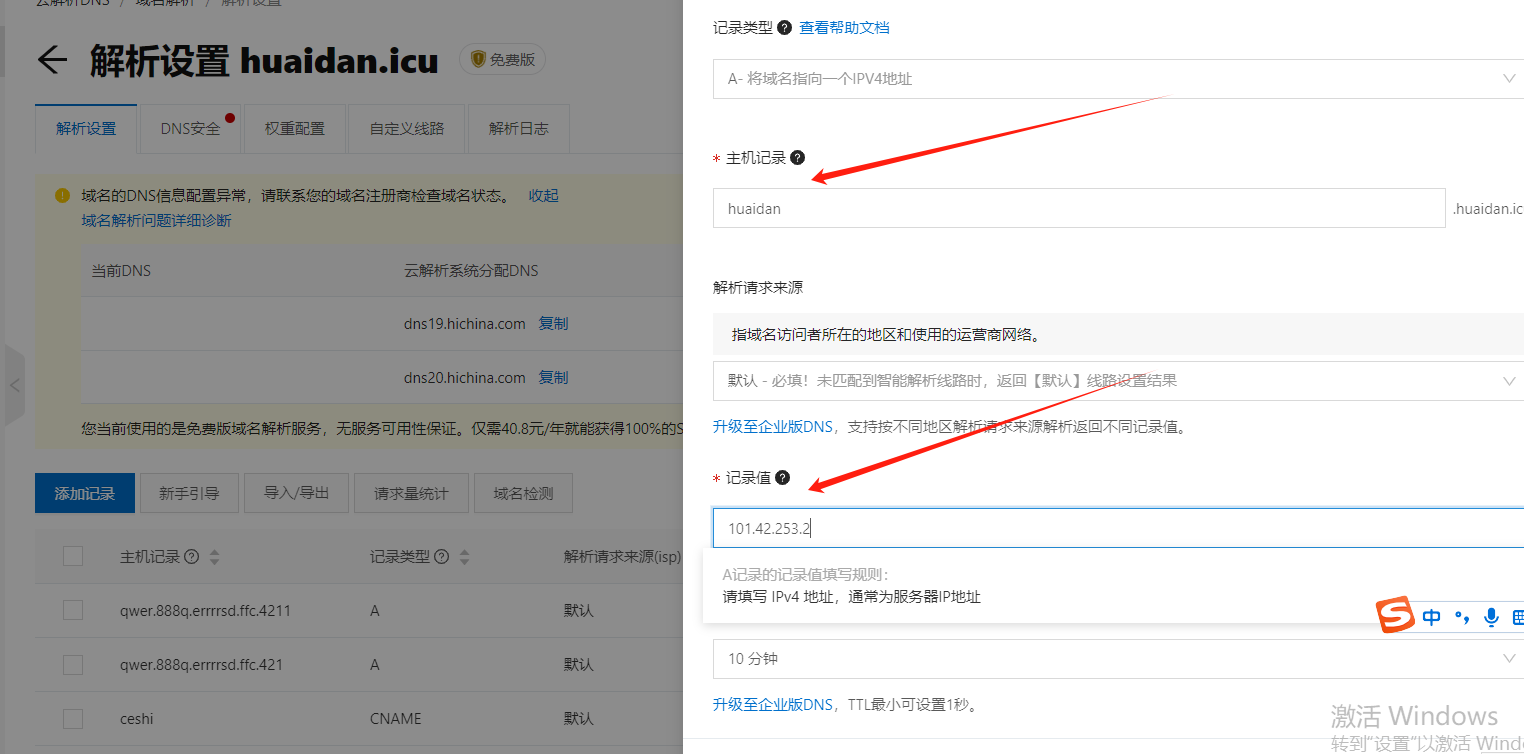Sort by 主机记录 column arrows
This screenshot has height=754, width=1524.
214,557
